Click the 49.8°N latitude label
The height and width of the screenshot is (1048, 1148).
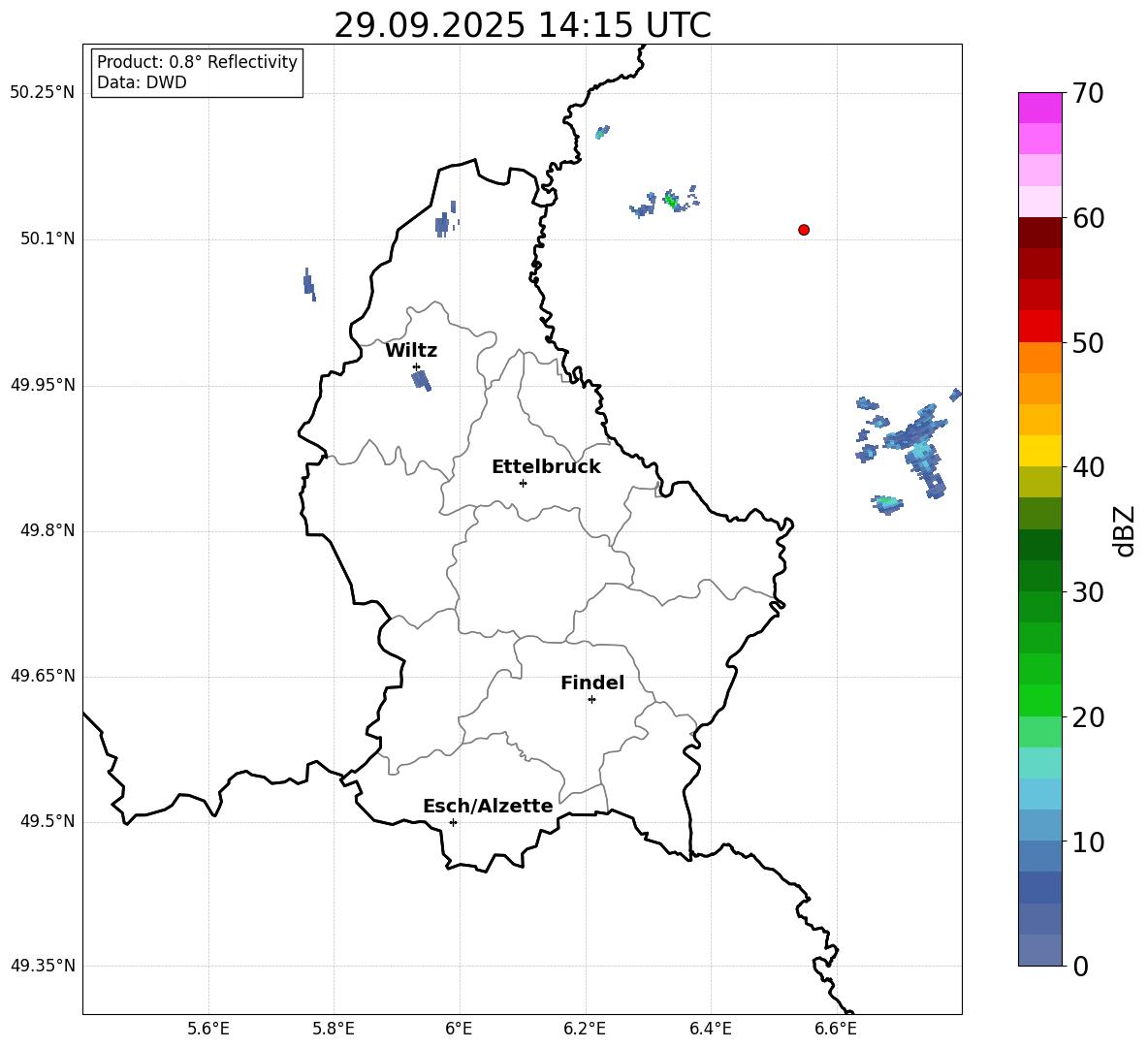click(48, 530)
